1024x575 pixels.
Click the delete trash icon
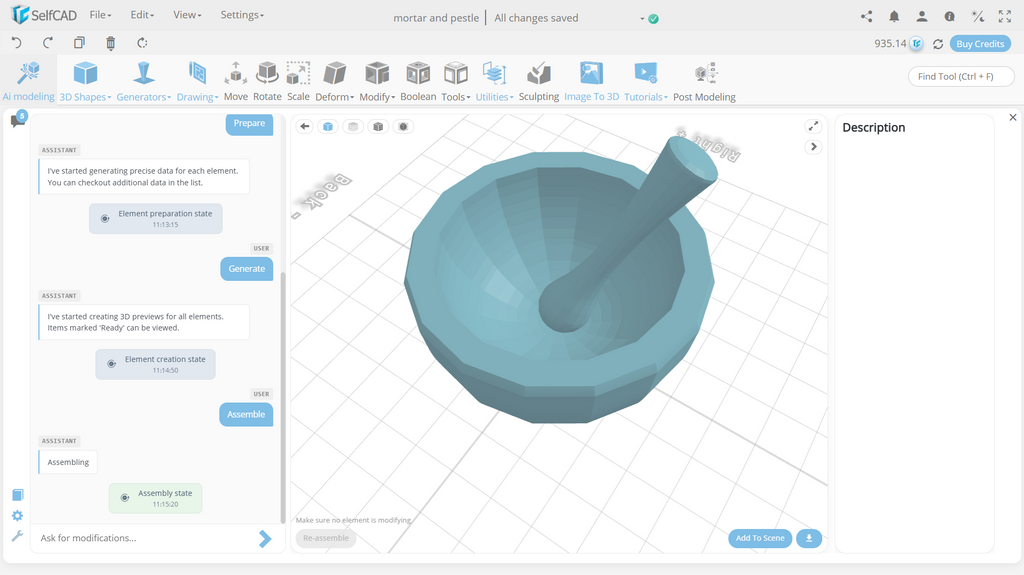[x=110, y=43]
